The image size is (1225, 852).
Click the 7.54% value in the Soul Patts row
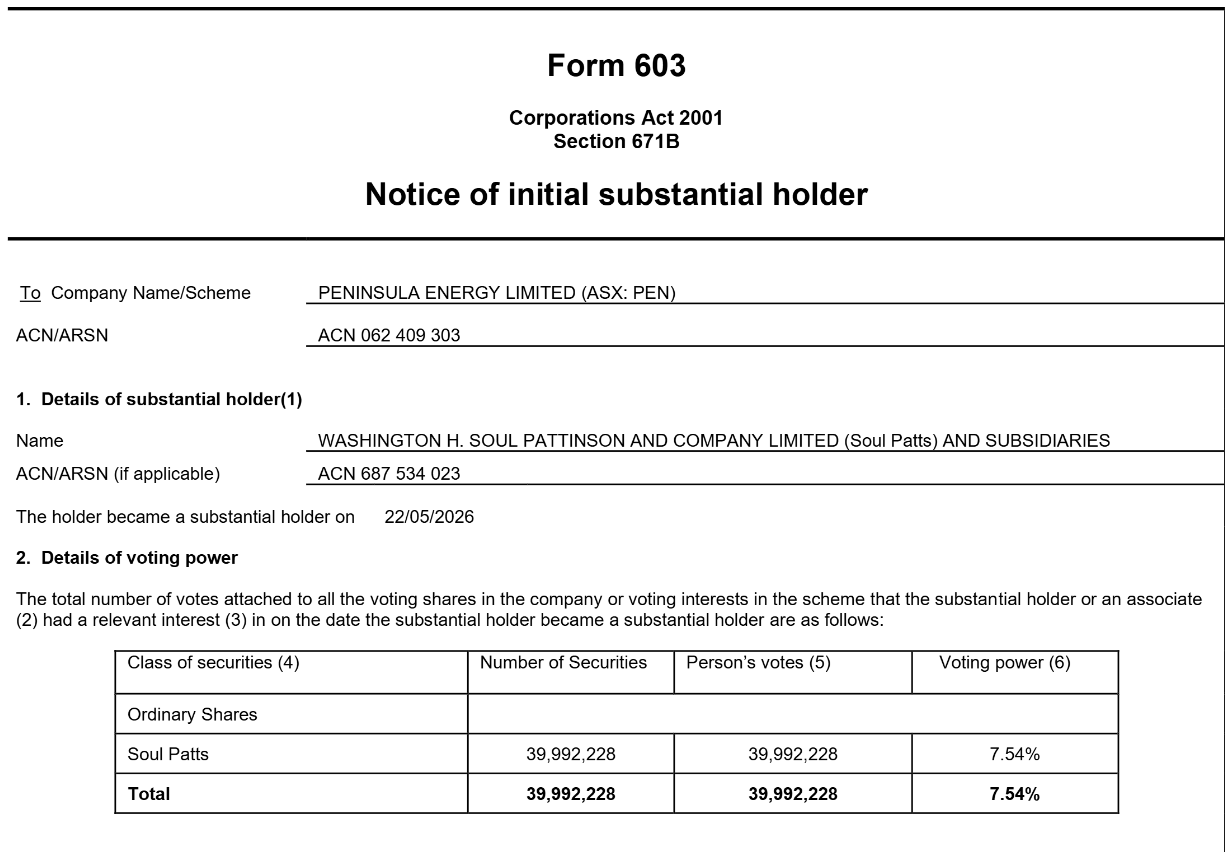pyautogui.click(x=1015, y=754)
